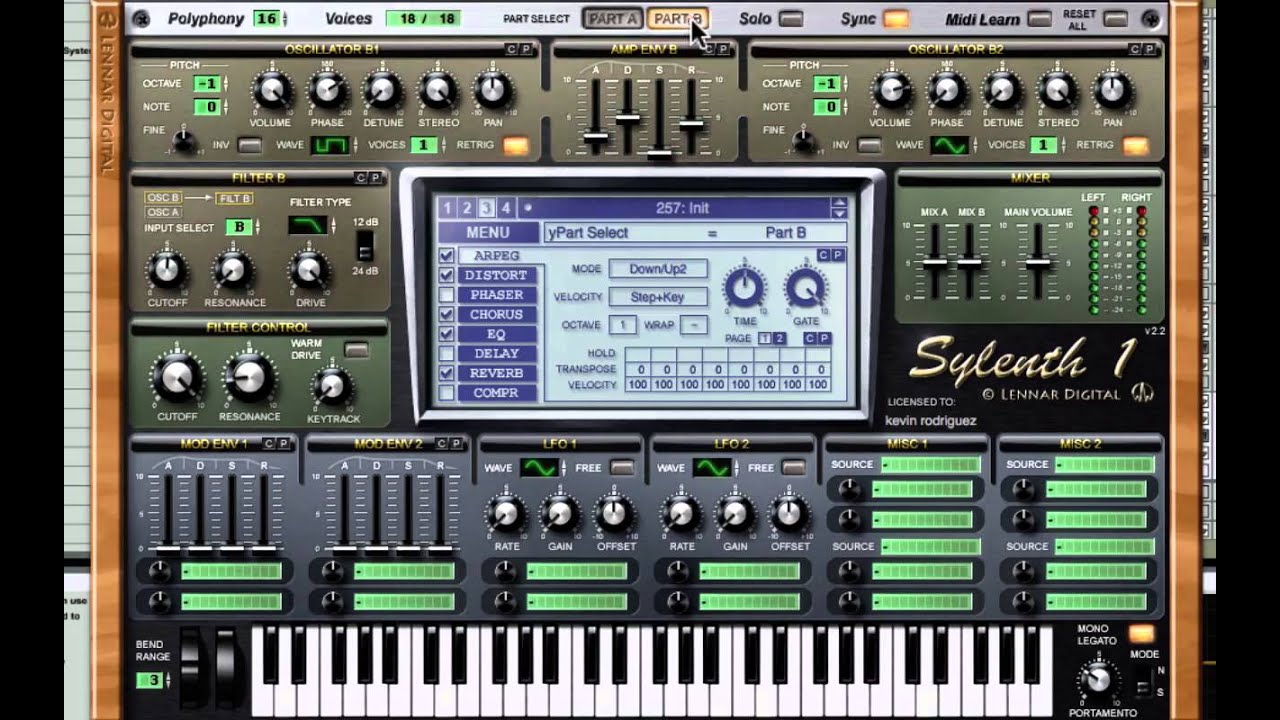Viewport: 1280px width, 720px height.
Task: Turn off the Sync switch
Action: pyautogui.click(x=896, y=19)
